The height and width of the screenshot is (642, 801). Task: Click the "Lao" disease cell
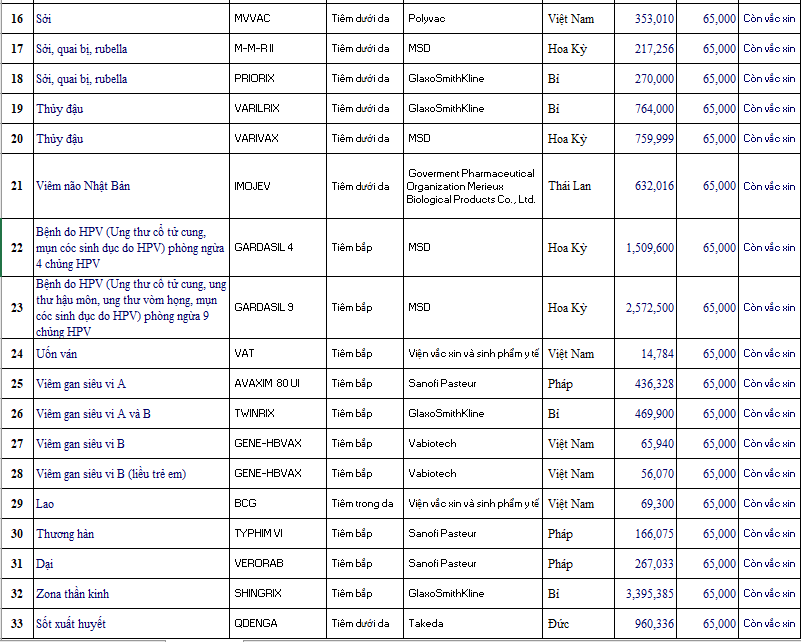tap(131, 504)
